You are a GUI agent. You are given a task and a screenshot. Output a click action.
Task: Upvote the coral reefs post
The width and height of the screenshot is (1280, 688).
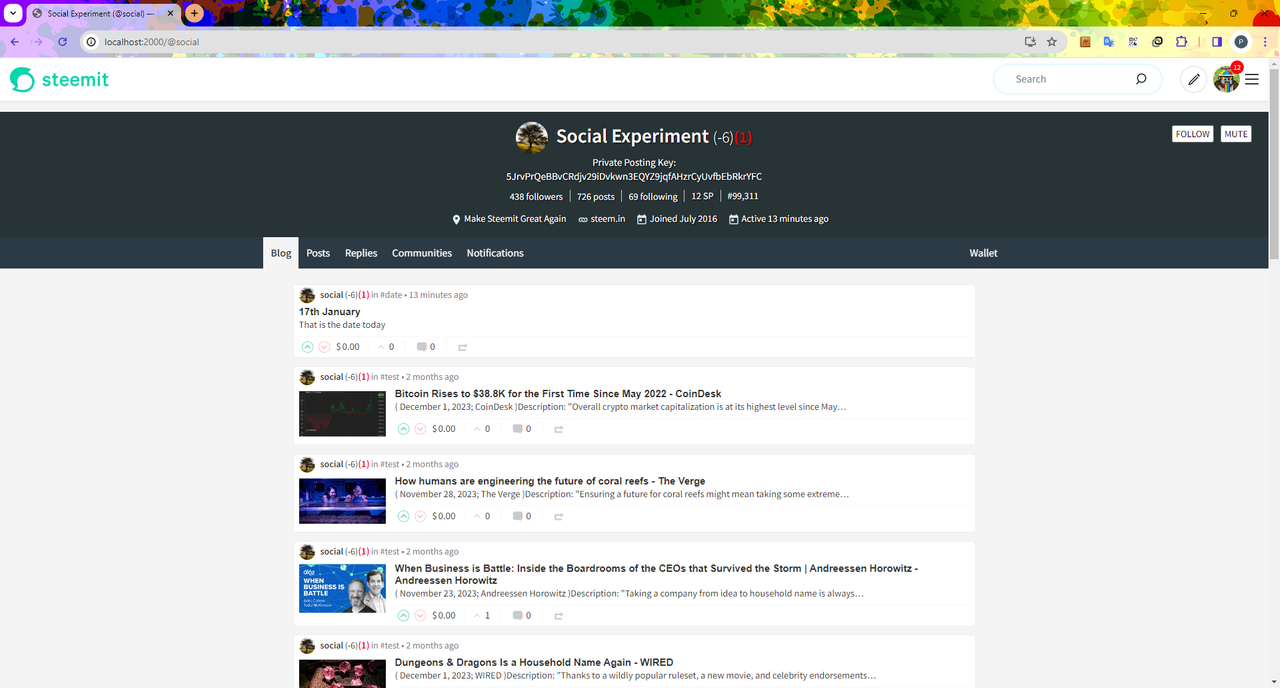click(403, 516)
